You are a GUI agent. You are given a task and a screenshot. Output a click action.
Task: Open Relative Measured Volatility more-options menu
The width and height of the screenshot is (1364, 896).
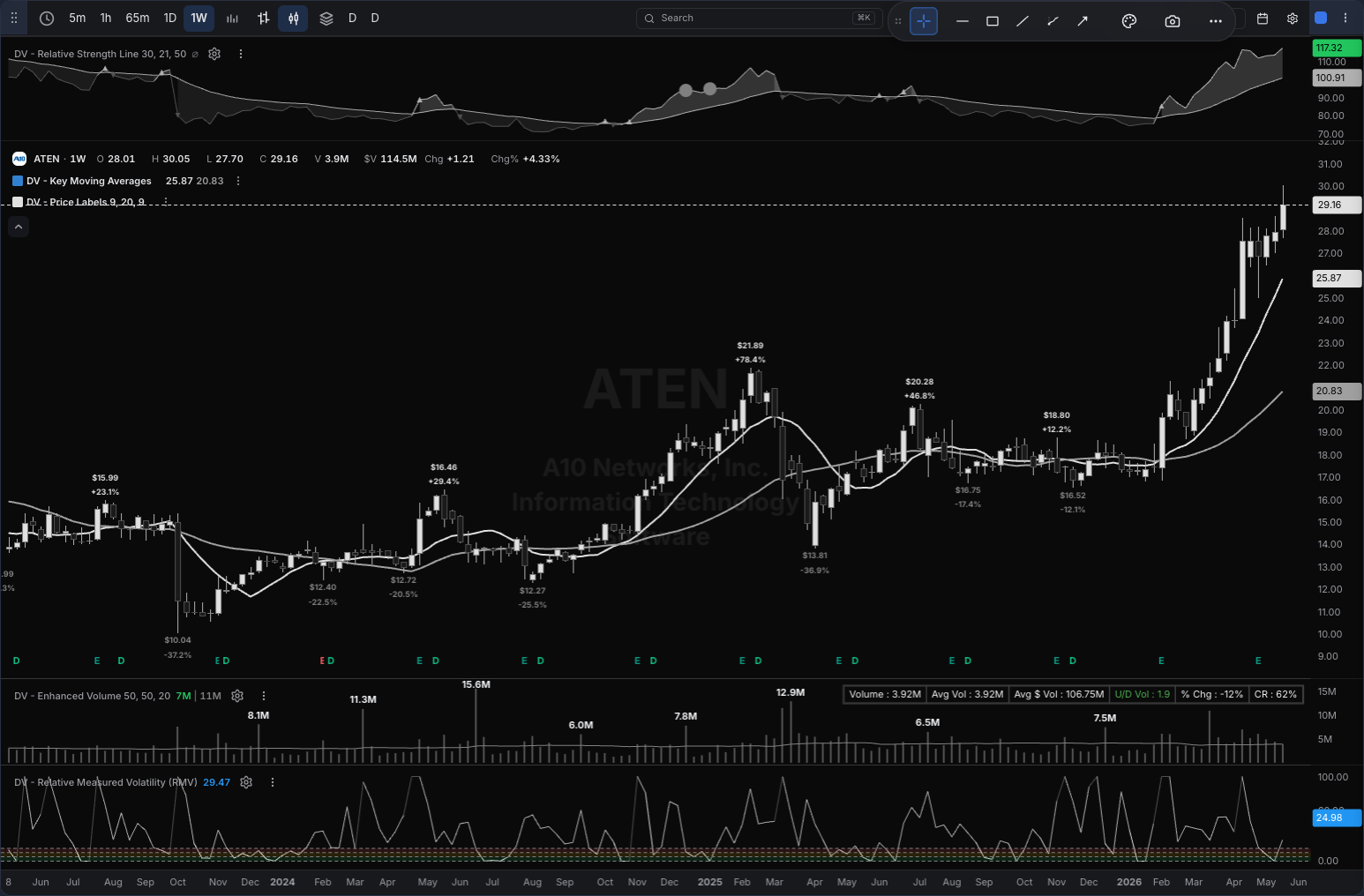(273, 782)
